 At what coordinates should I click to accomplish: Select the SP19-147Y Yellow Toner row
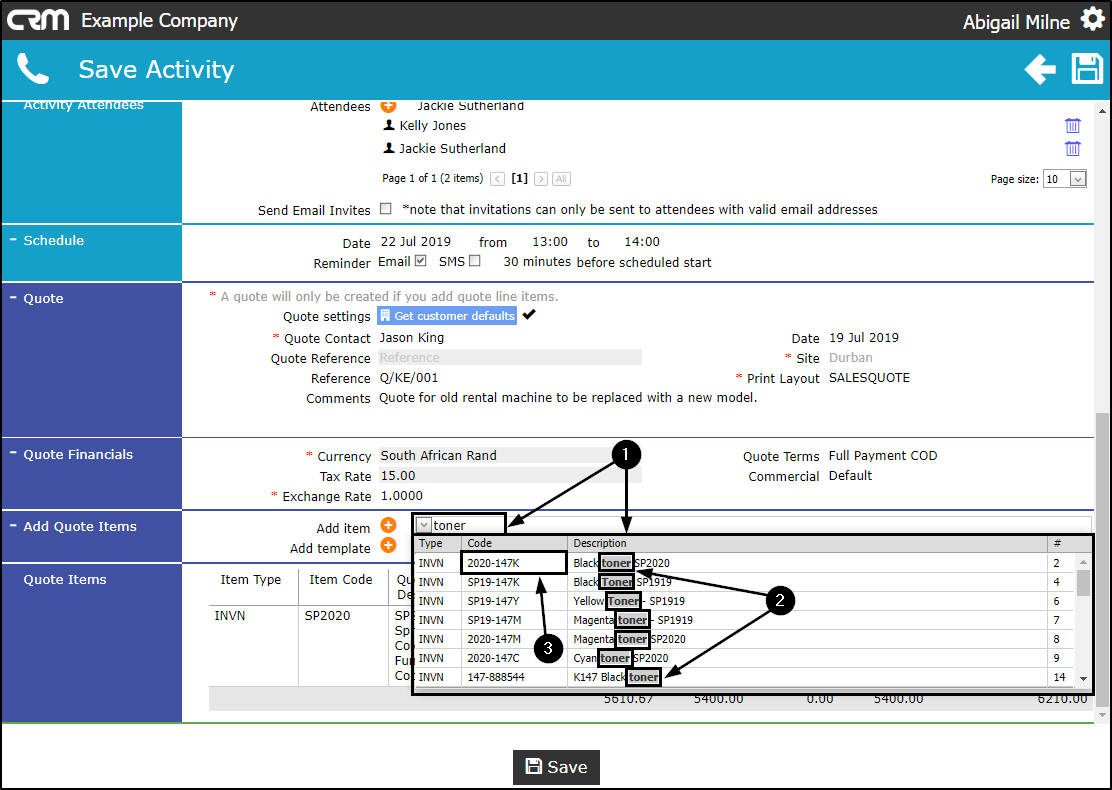743,601
